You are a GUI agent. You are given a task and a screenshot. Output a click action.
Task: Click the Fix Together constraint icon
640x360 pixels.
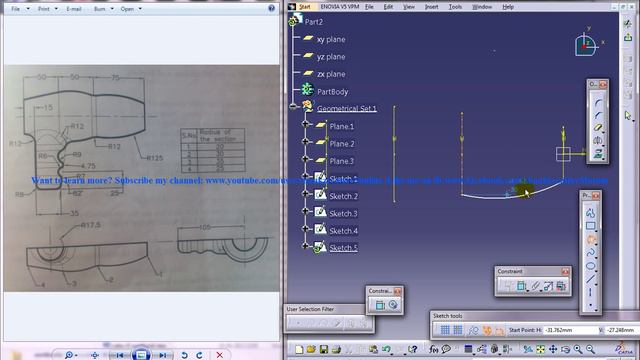point(535,286)
